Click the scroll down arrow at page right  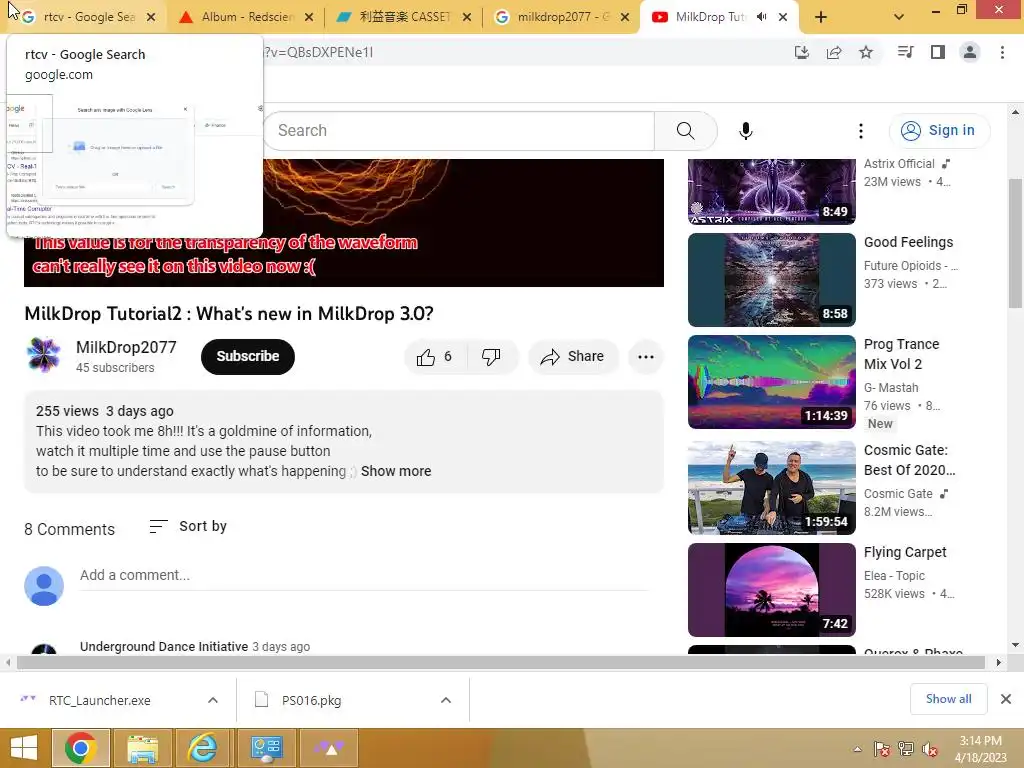(x=1016, y=645)
